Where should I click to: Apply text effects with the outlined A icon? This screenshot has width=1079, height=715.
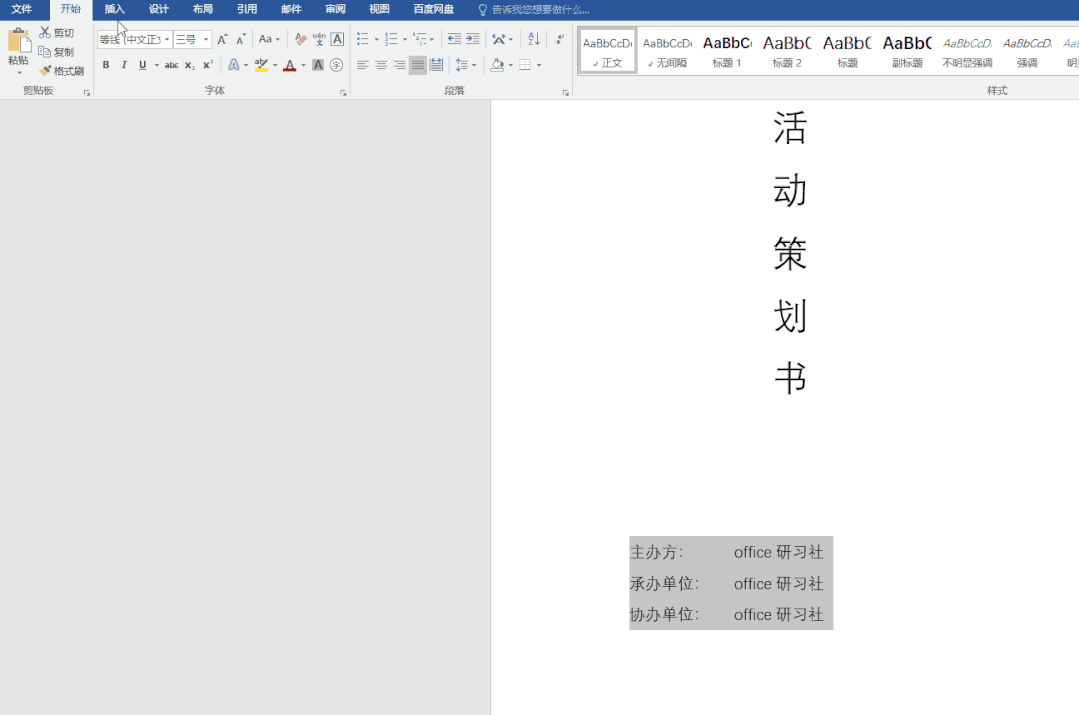coord(234,65)
